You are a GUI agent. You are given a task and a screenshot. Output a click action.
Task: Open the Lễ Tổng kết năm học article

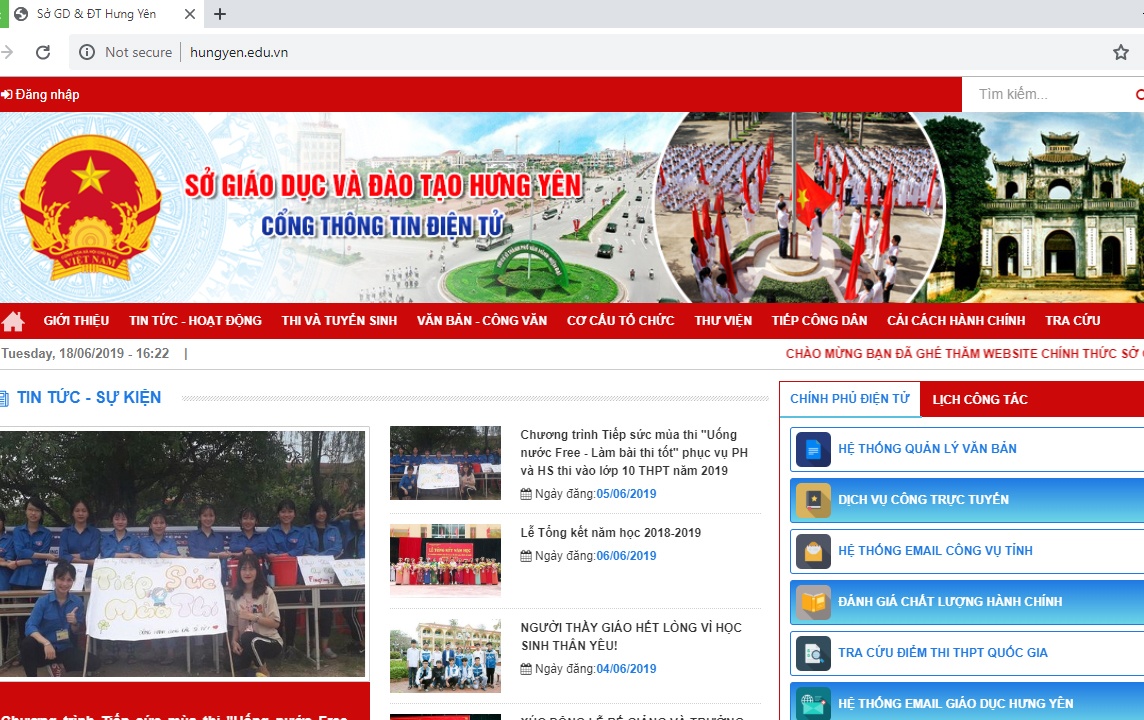(x=610, y=533)
